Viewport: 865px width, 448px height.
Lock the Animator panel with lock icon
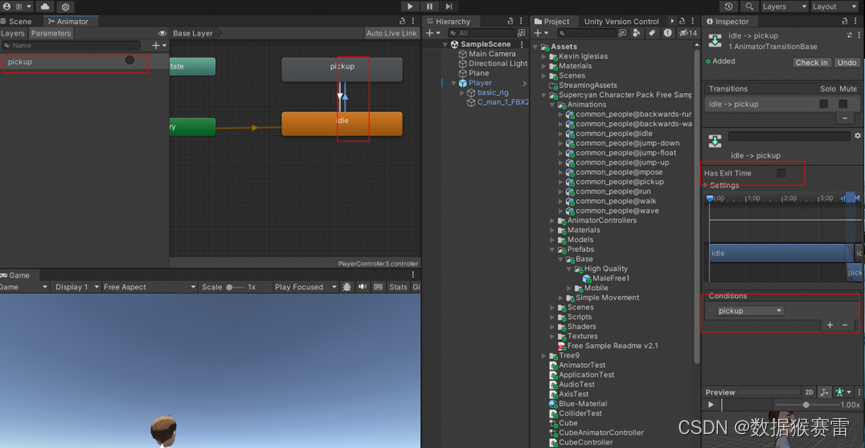402,21
